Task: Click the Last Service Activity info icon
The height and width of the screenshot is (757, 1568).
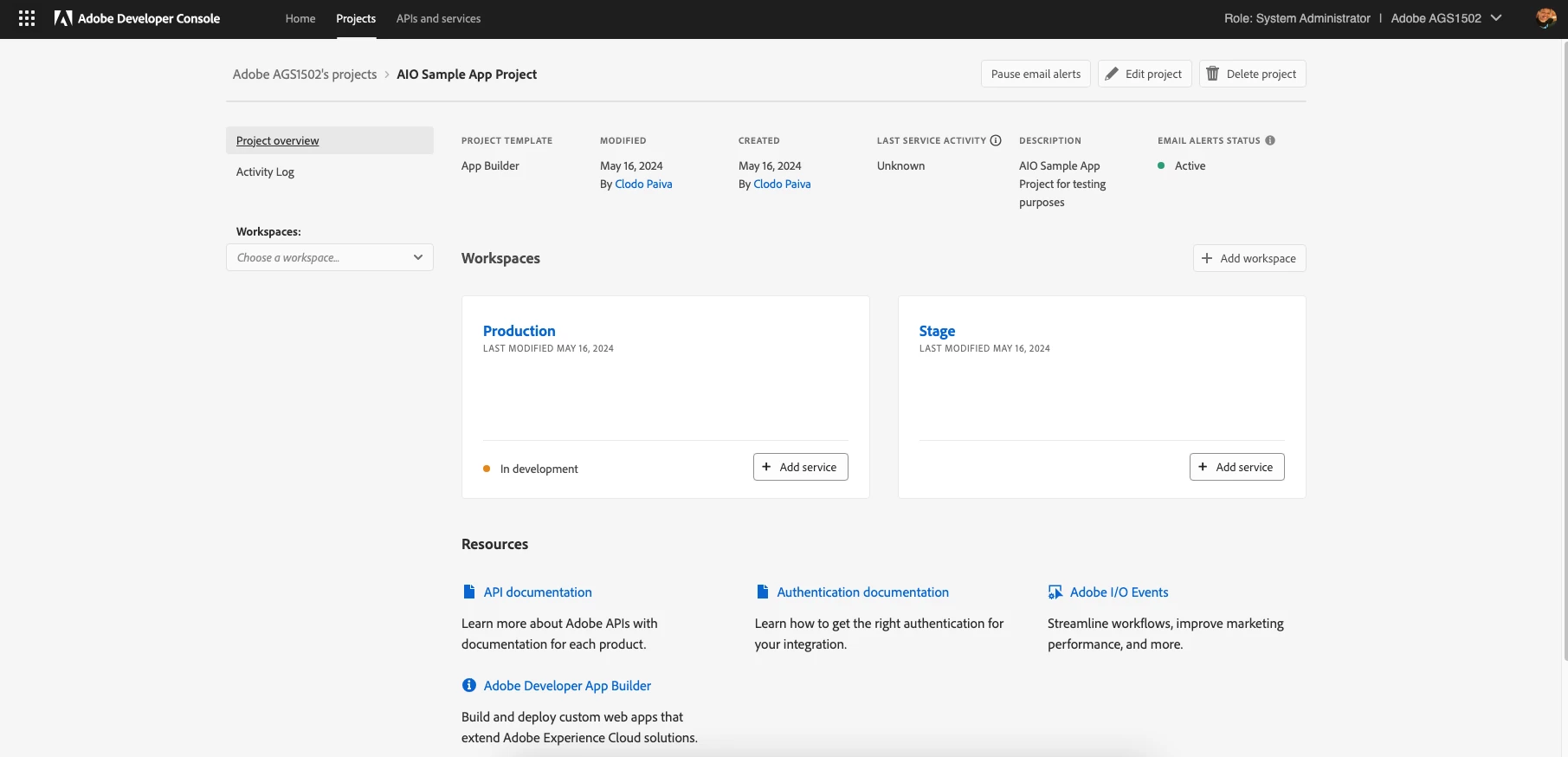Action: point(996,140)
